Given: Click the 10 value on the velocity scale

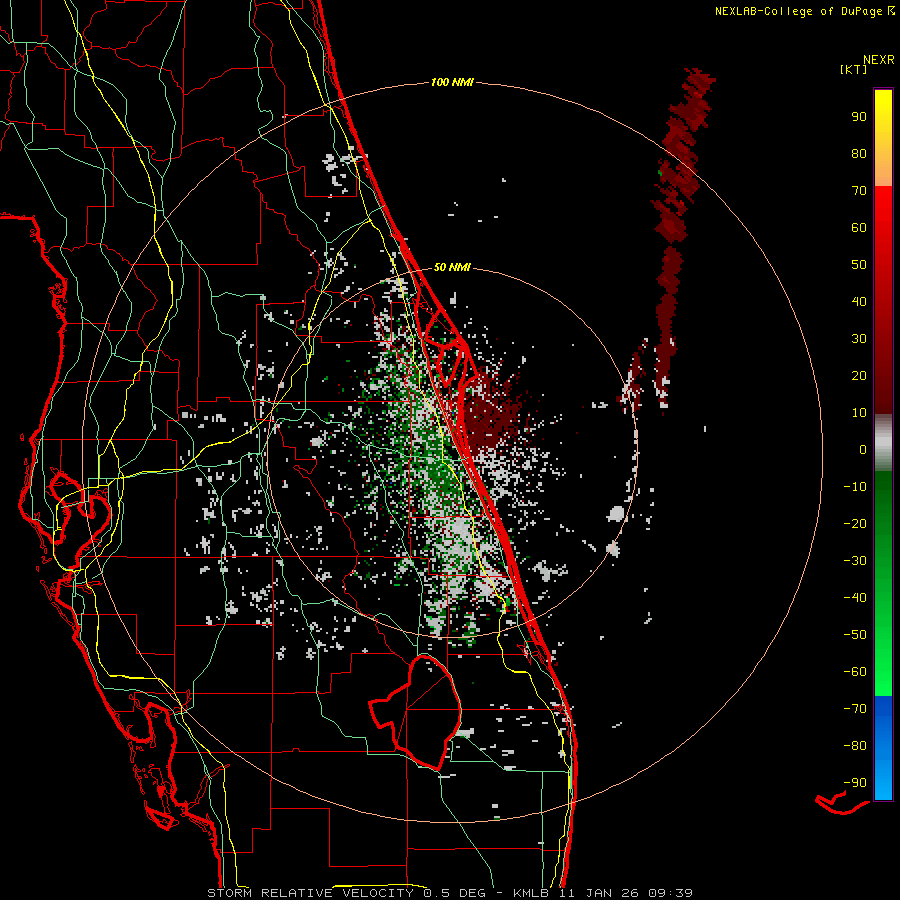Looking at the screenshot, I should pyautogui.click(x=859, y=413).
